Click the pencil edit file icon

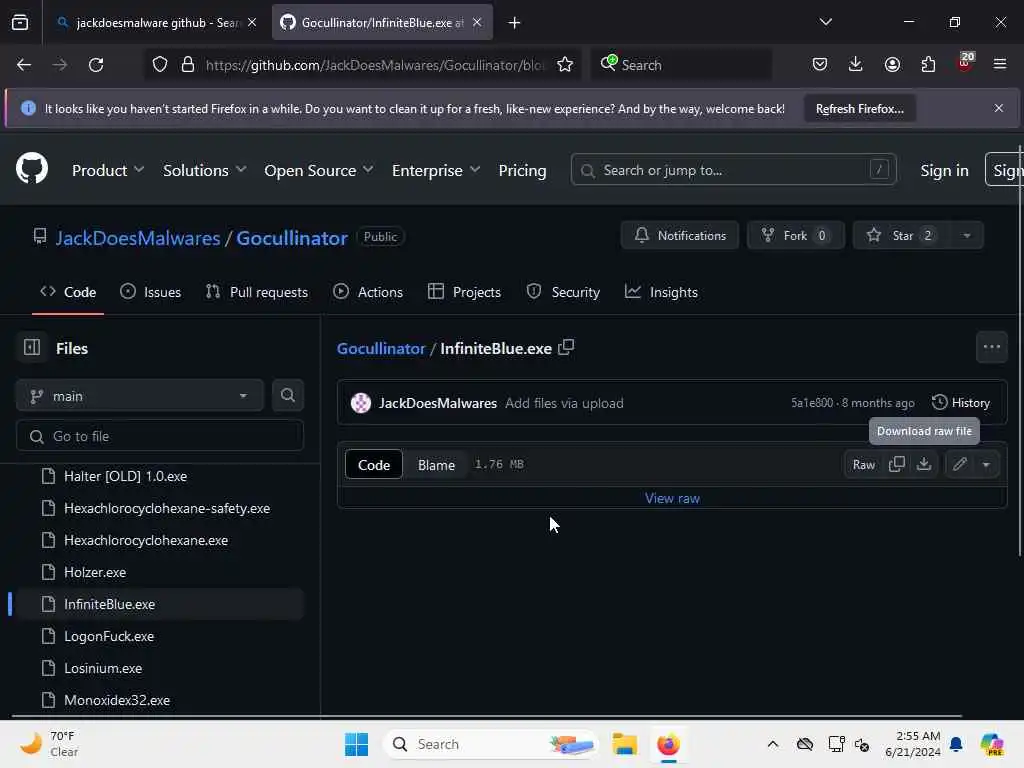pos(959,464)
